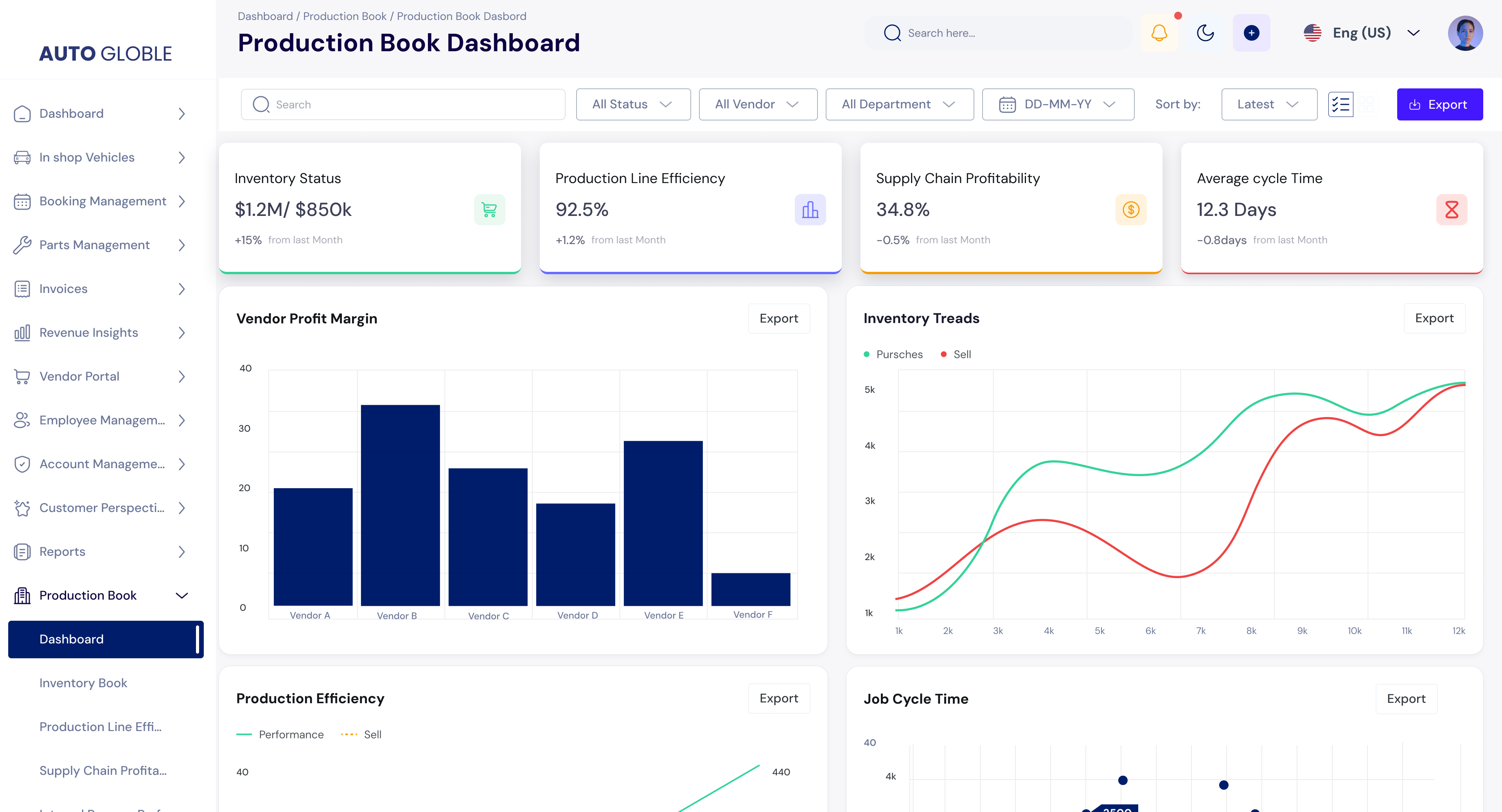Focus the filter bar Search input
1502x812 pixels.
coord(403,104)
